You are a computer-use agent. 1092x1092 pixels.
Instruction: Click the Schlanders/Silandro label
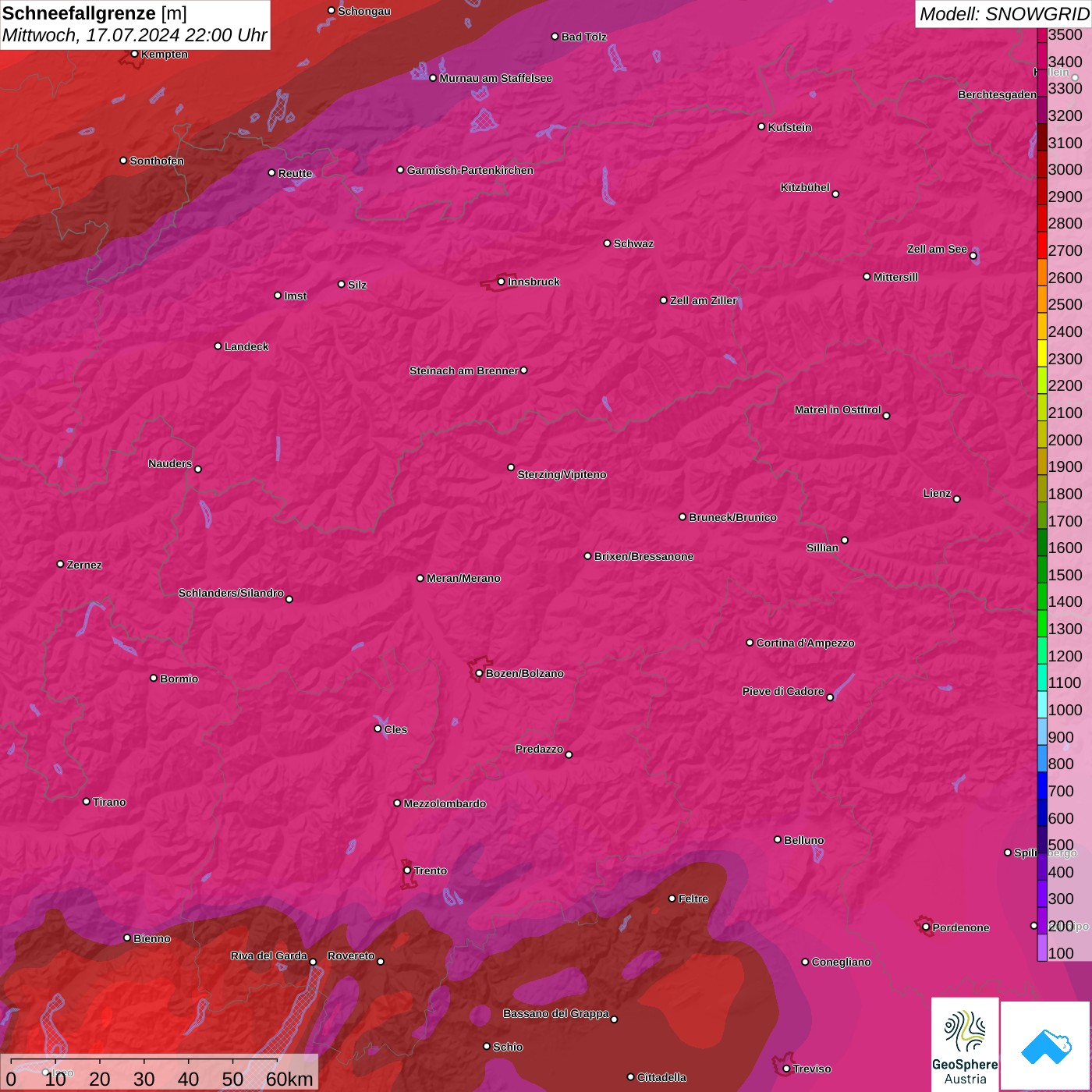pos(231,593)
